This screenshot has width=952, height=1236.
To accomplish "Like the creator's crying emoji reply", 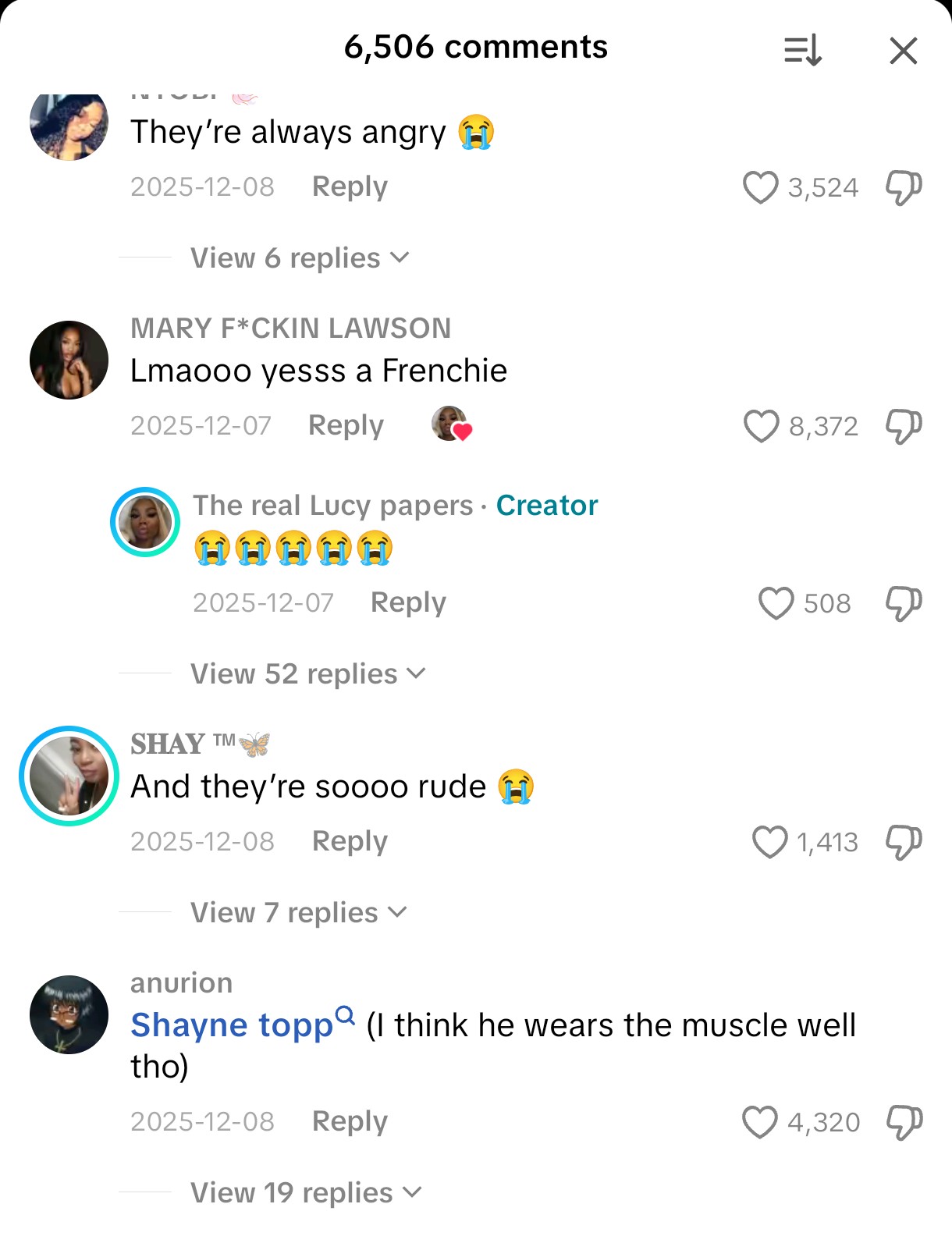I will [776, 603].
